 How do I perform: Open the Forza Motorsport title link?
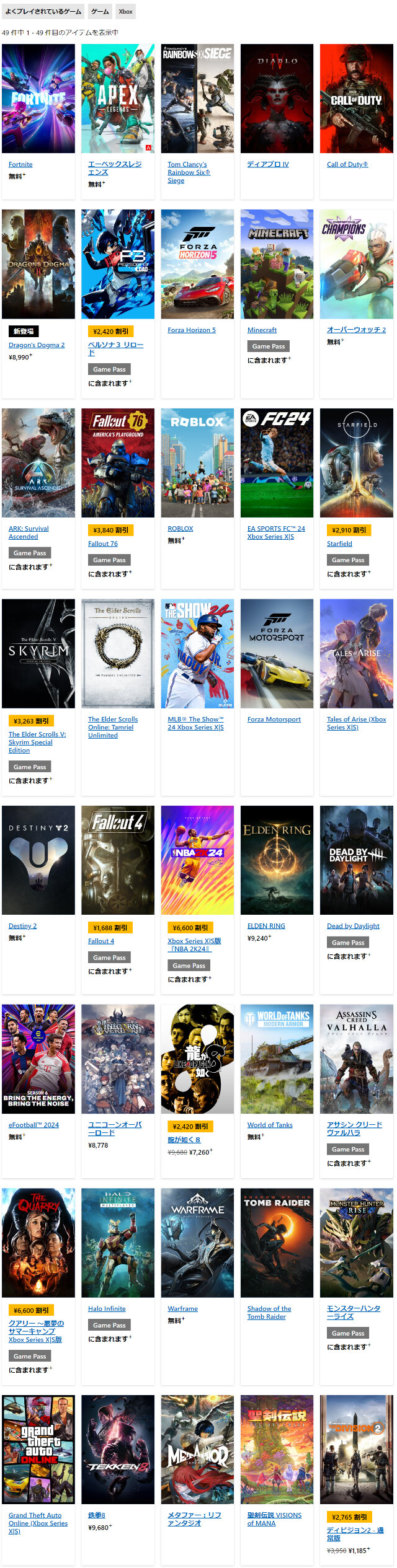(x=274, y=720)
